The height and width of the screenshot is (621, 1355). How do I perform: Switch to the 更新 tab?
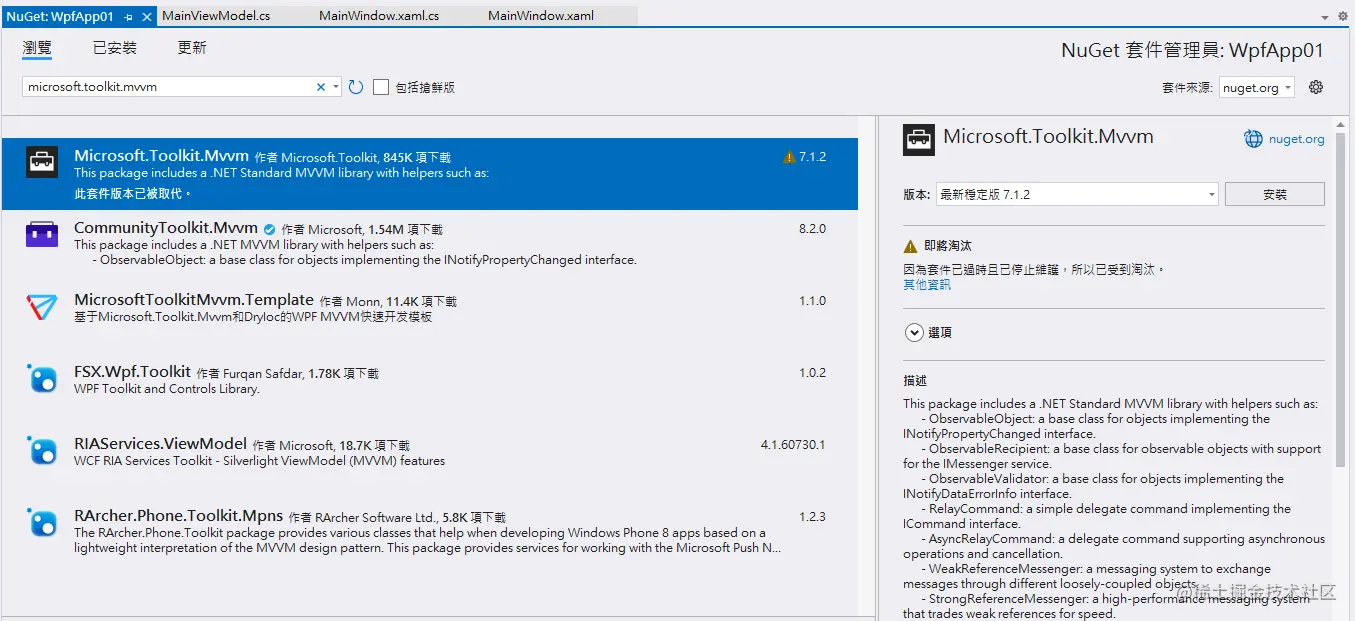(x=192, y=47)
